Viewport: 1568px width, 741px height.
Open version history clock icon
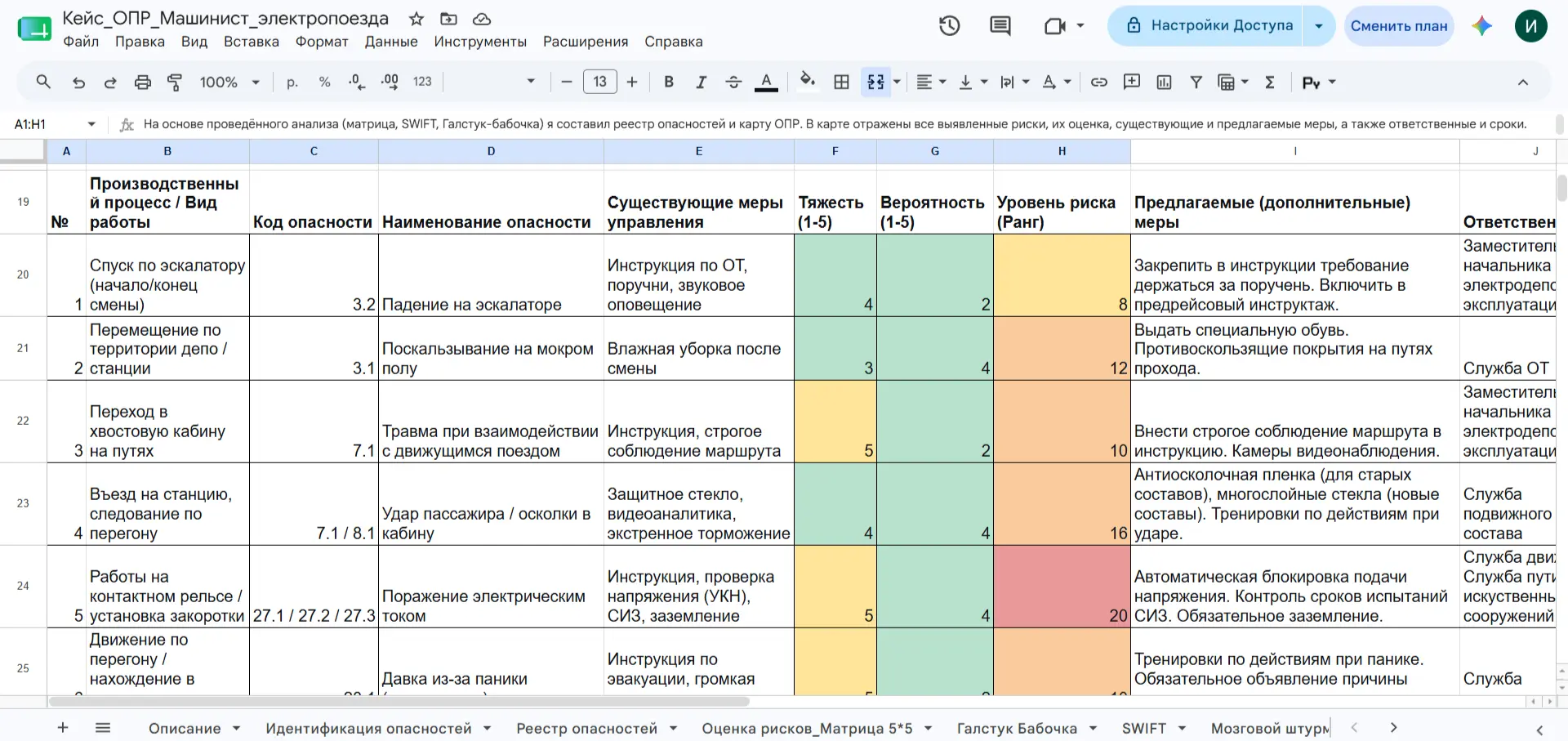coord(949,26)
